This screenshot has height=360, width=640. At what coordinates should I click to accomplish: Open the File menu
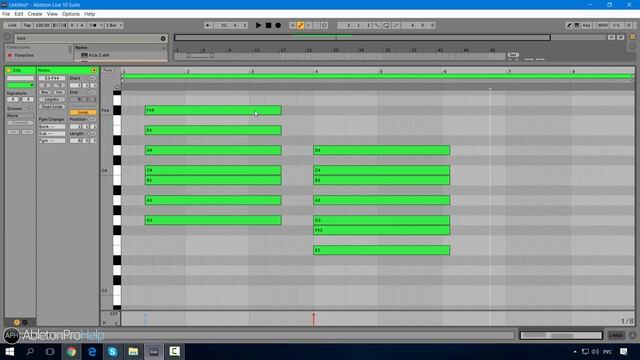[6, 14]
